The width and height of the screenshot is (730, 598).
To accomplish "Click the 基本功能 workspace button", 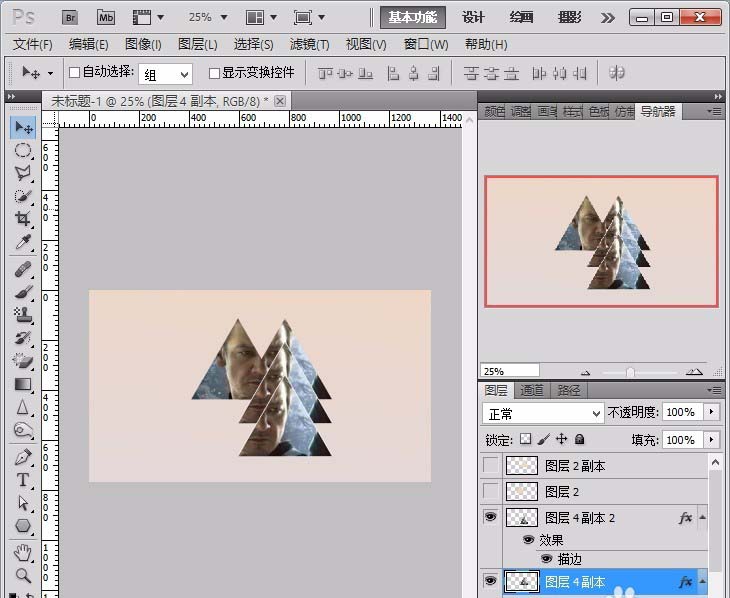I will (x=412, y=18).
